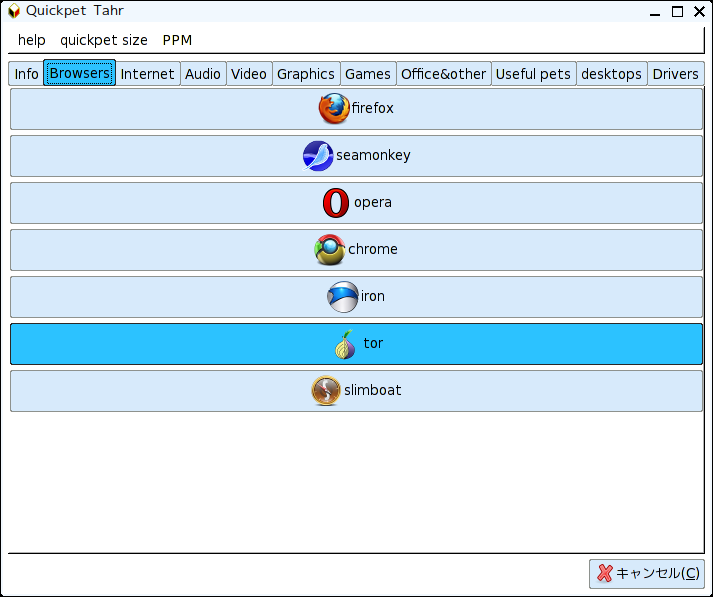This screenshot has height=597, width=713.
Task: Click the Tor onion icon
Action: point(346,344)
